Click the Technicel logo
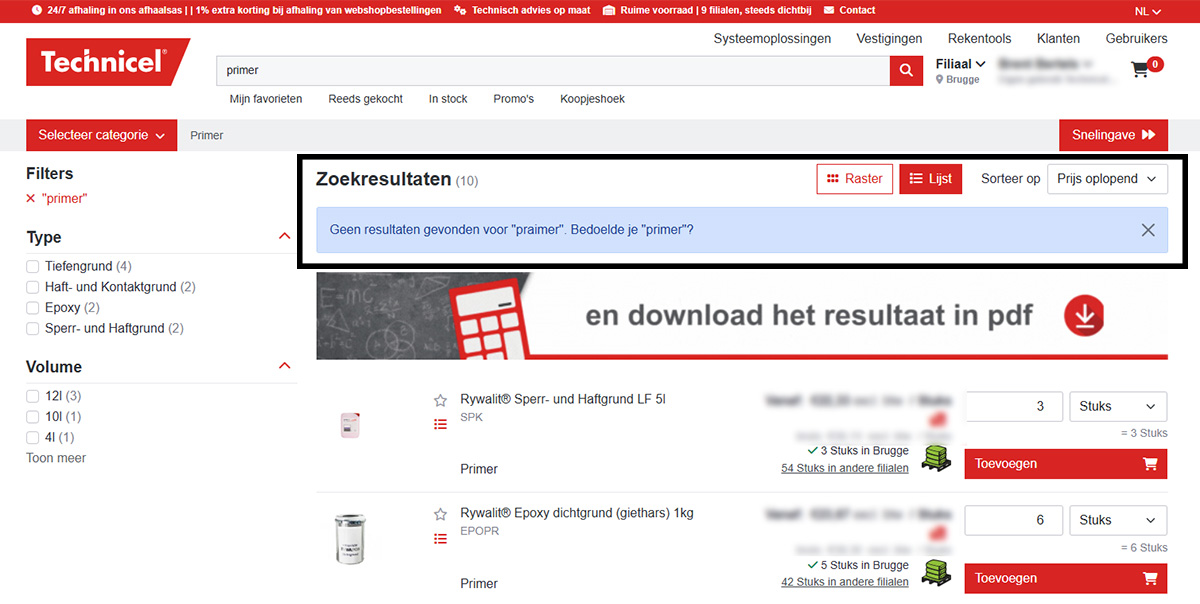 click(x=107, y=62)
